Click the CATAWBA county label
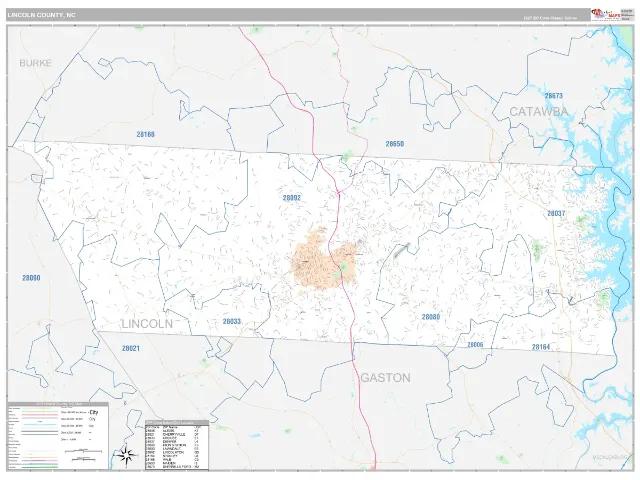The image size is (640, 480). point(538,112)
